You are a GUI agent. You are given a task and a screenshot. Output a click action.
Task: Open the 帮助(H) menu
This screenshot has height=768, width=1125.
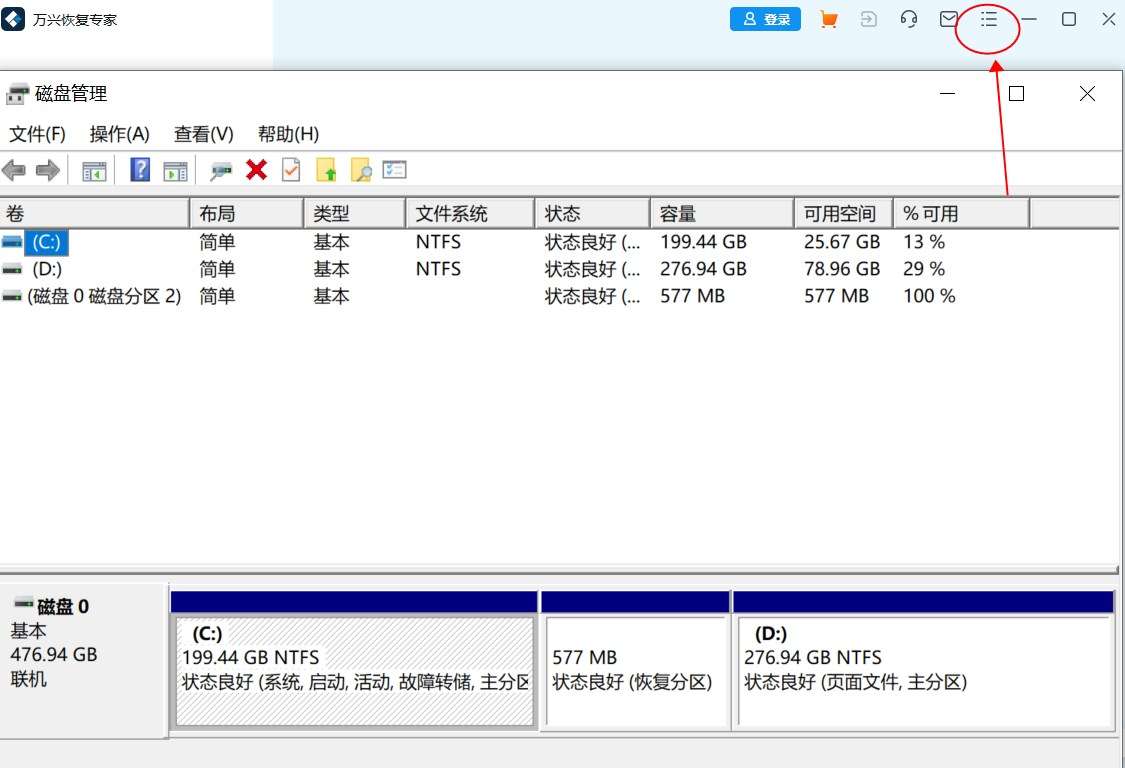tap(288, 134)
